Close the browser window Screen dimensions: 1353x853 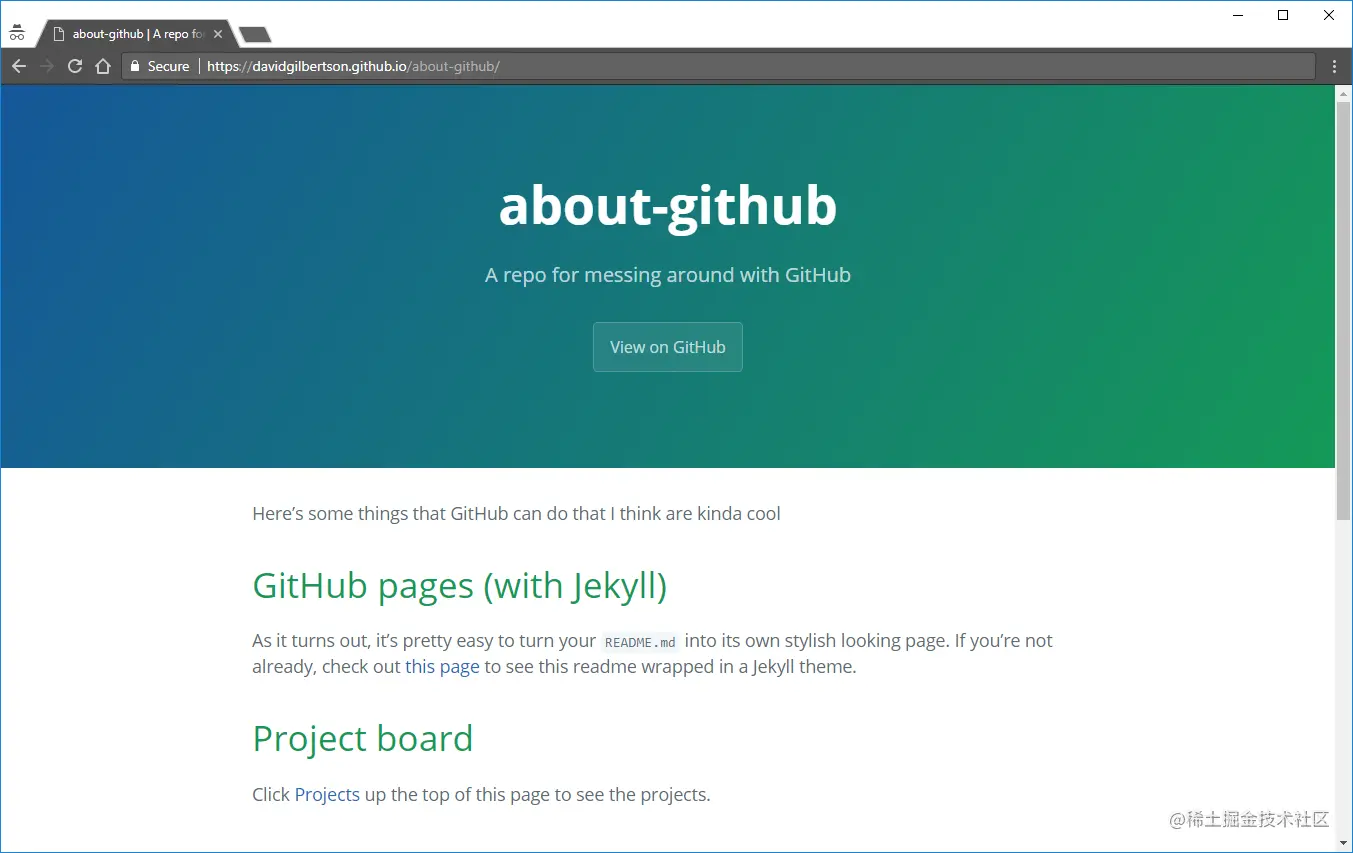(1329, 15)
